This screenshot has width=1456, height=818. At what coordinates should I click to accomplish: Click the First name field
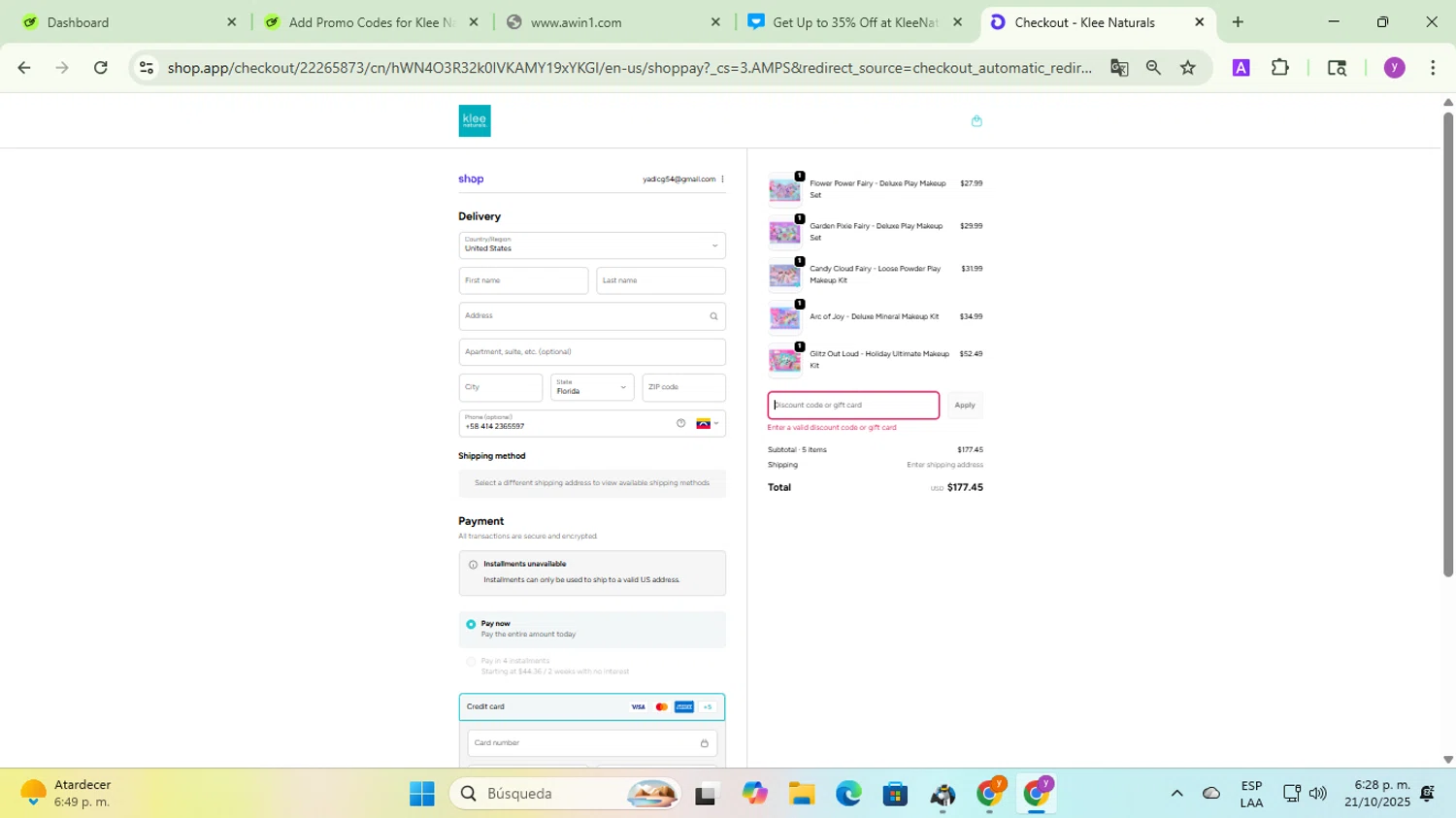[523, 280]
